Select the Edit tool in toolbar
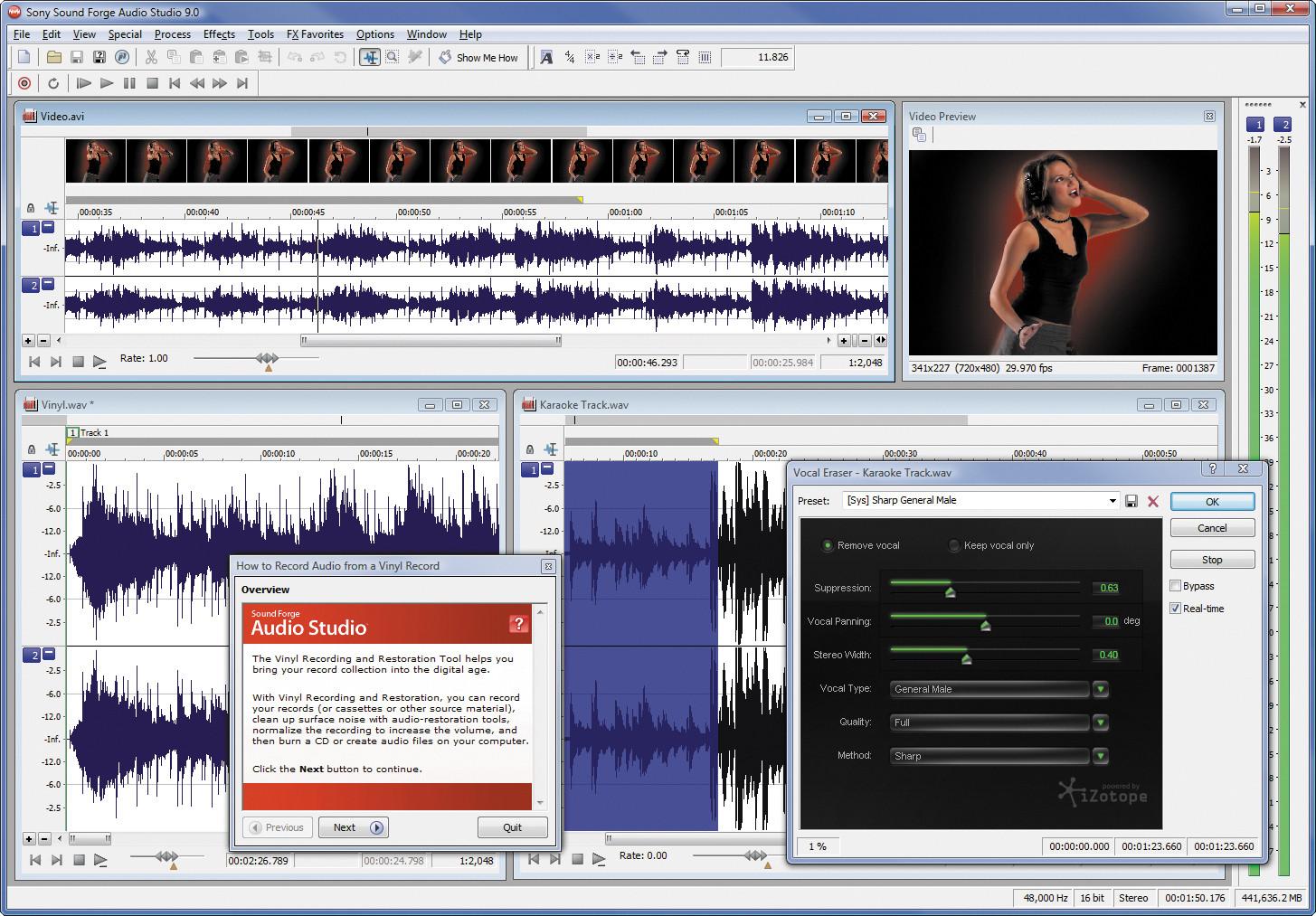 click(x=369, y=57)
